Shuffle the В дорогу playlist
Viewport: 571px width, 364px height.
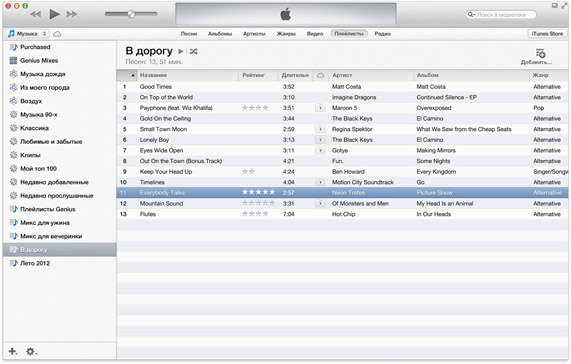tap(193, 51)
